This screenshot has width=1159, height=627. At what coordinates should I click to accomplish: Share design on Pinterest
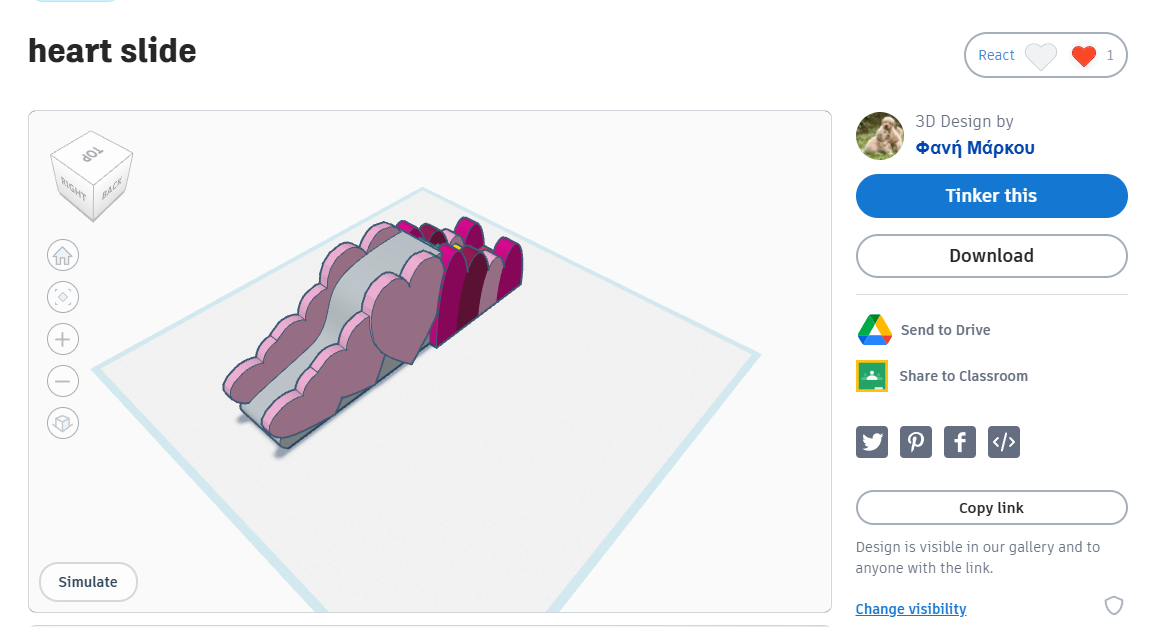916,442
